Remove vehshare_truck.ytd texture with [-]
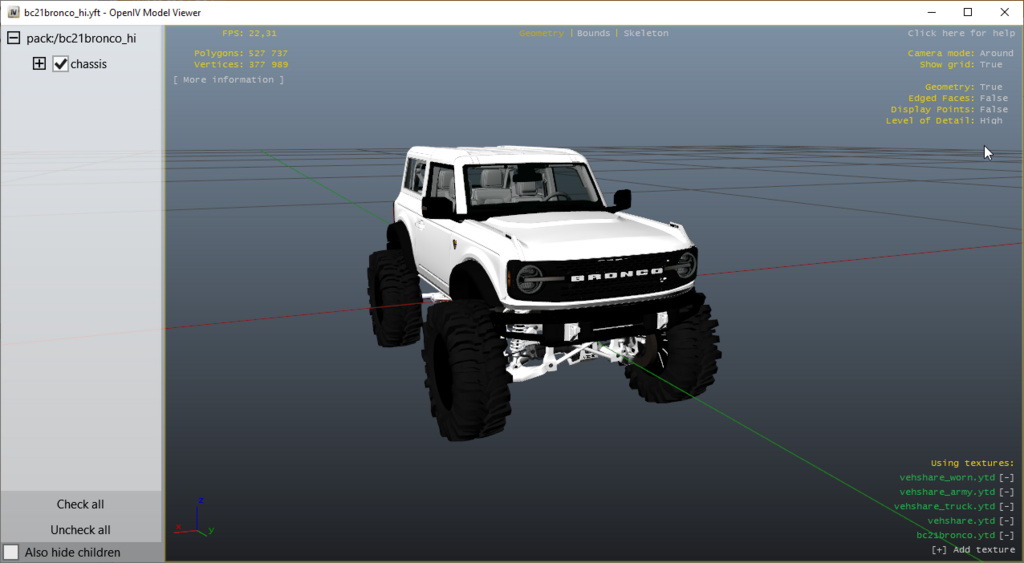Viewport: 1024px width, 563px height. [1006, 506]
